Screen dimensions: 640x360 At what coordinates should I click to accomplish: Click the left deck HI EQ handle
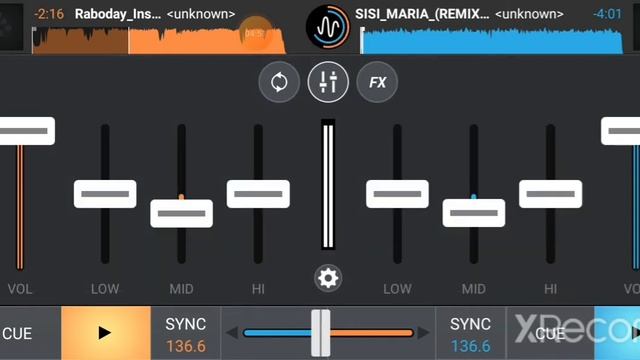[258, 194]
